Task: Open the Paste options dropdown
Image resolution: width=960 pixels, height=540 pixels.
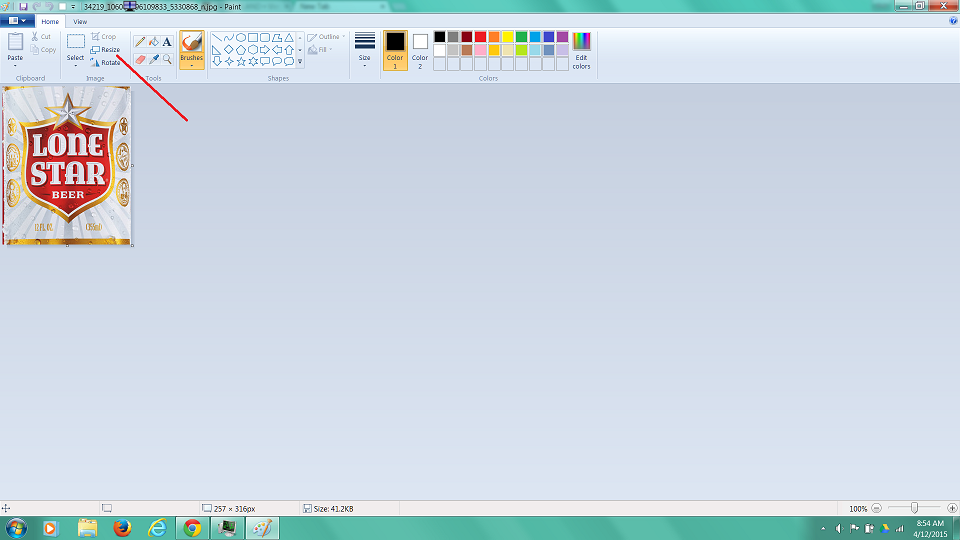Action: (15, 66)
